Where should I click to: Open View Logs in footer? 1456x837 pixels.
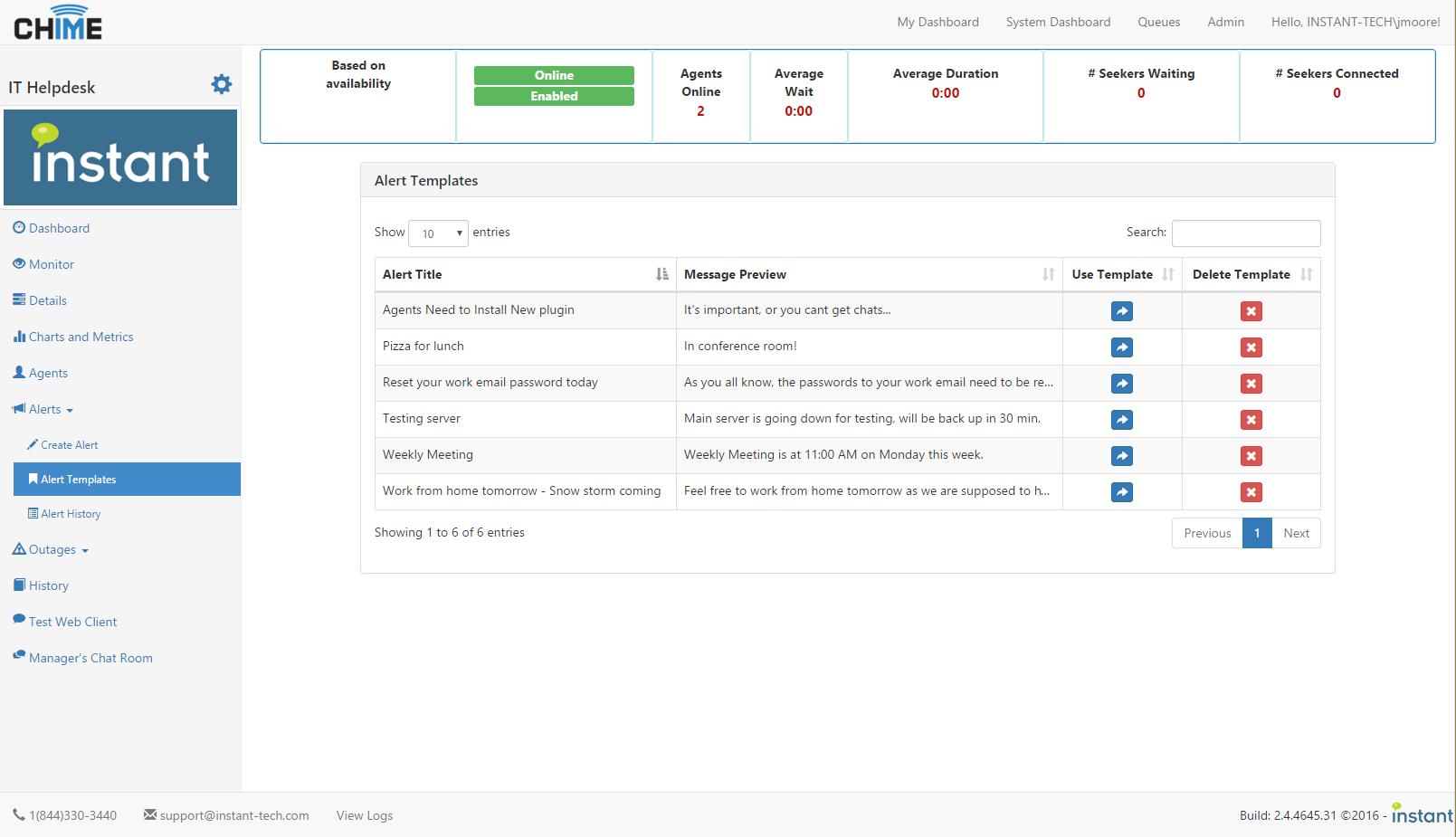pos(365,815)
